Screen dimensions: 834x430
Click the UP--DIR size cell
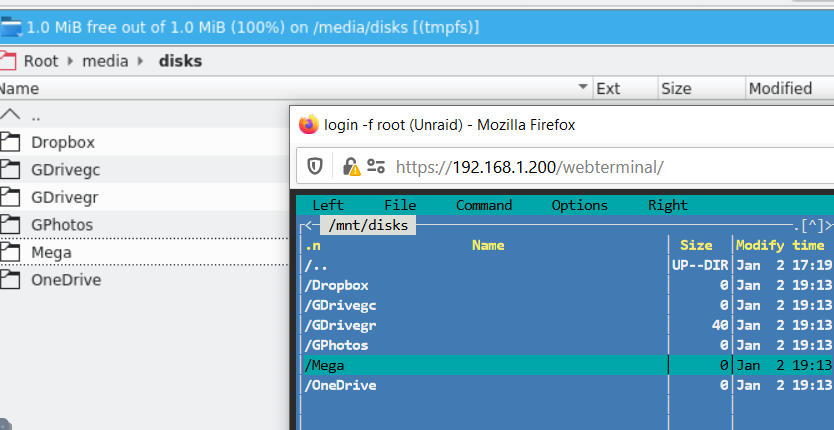click(x=700, y=265)
